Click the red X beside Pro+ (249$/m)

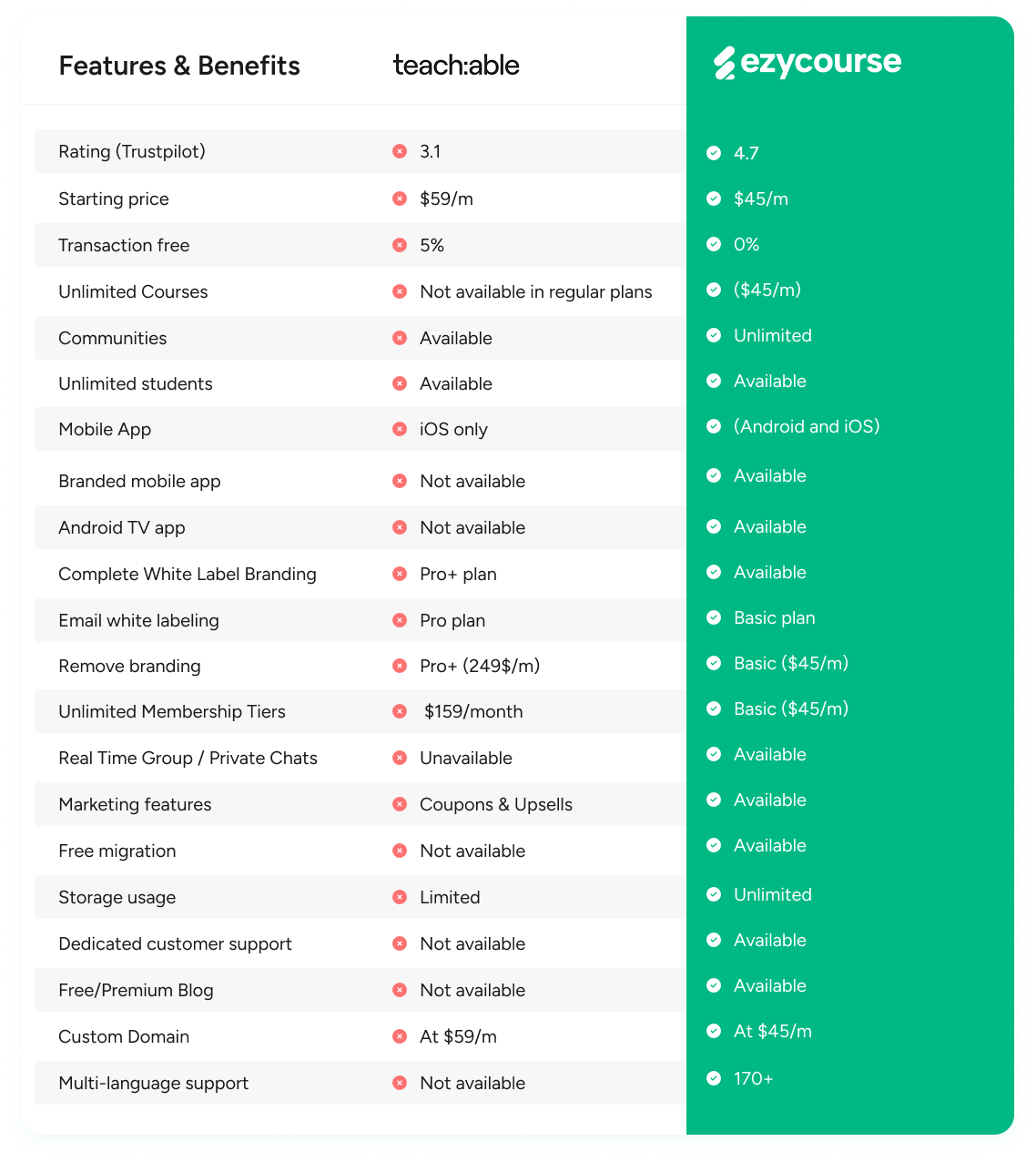(400, 666)
